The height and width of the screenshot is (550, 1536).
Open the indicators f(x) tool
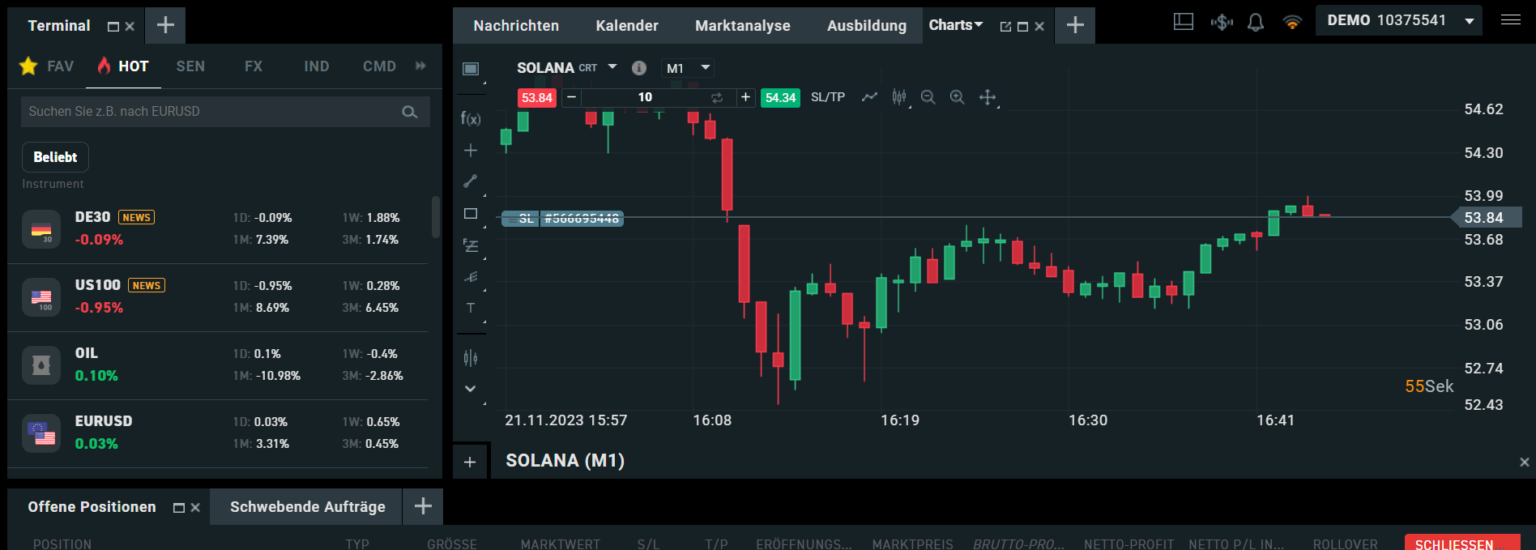pyautogui.click(x=470, y=118)
